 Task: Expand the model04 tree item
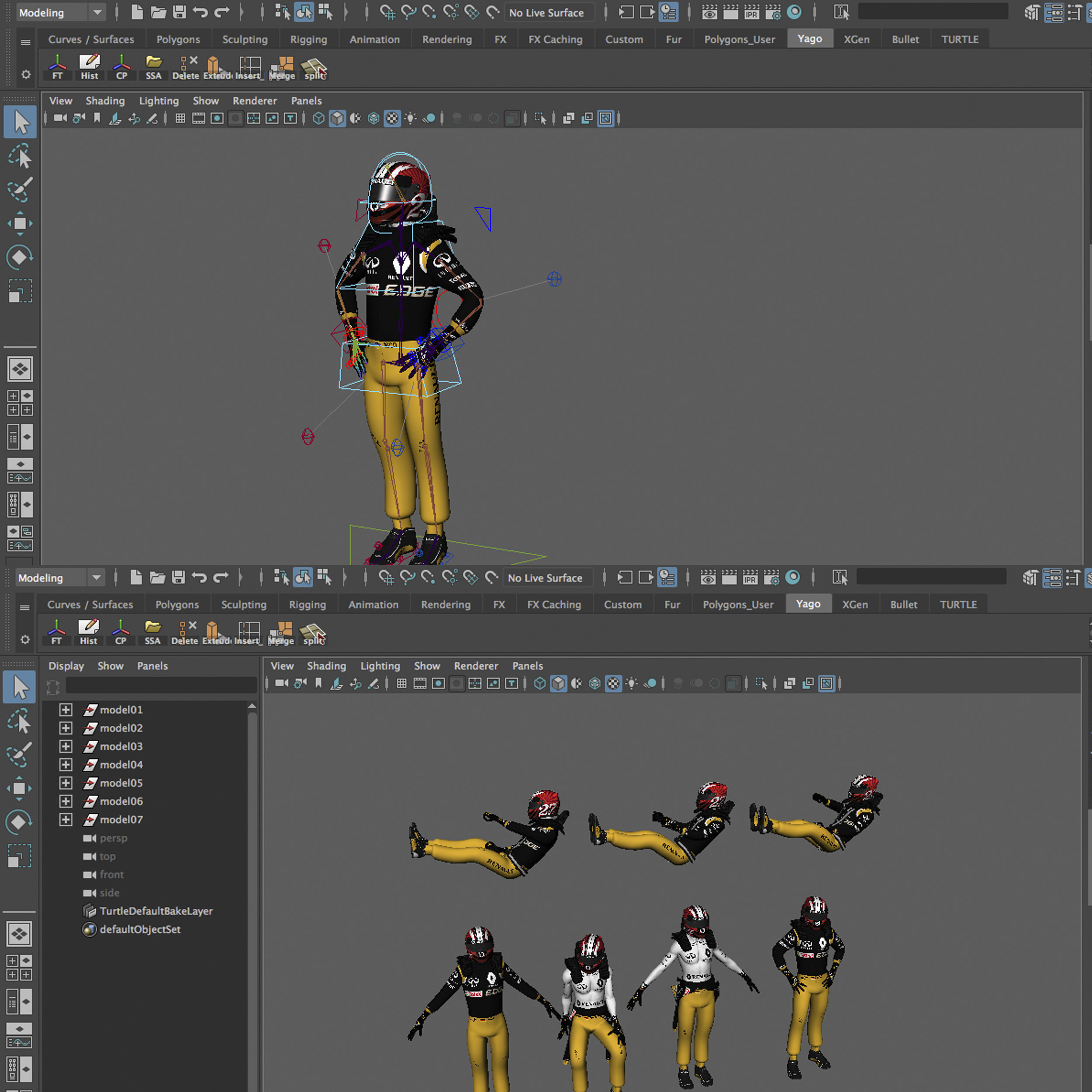[x=66, y=764]
